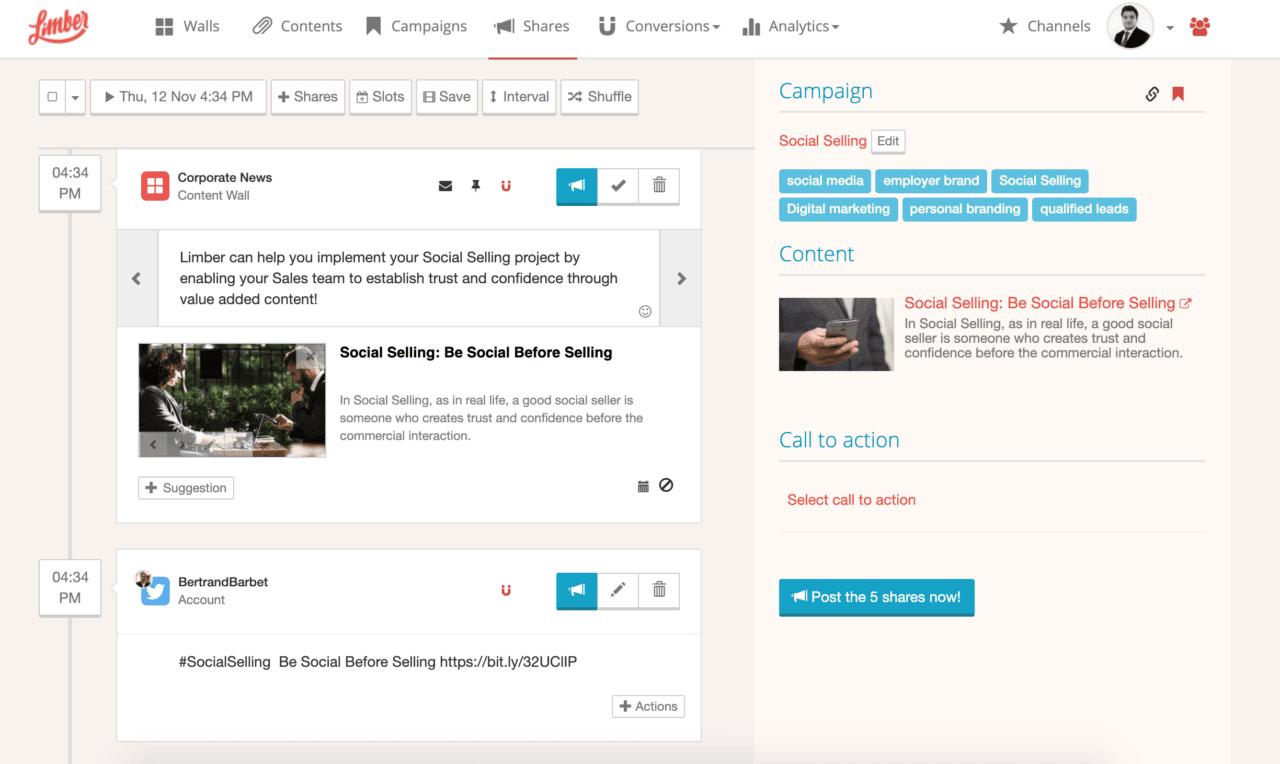Click the Slots button
Screen dimensions: 1280x764
380,97
